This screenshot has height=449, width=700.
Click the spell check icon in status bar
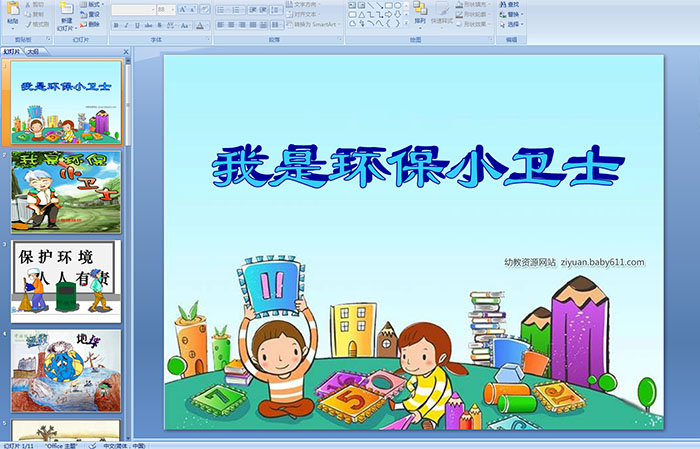[92, 445]
